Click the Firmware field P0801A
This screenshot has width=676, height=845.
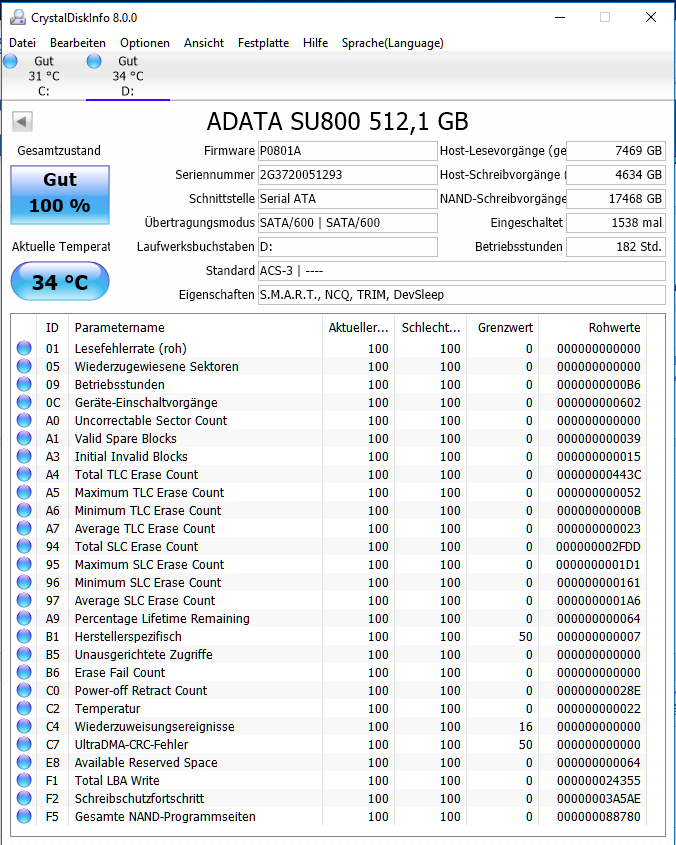[x=348, y=151]
